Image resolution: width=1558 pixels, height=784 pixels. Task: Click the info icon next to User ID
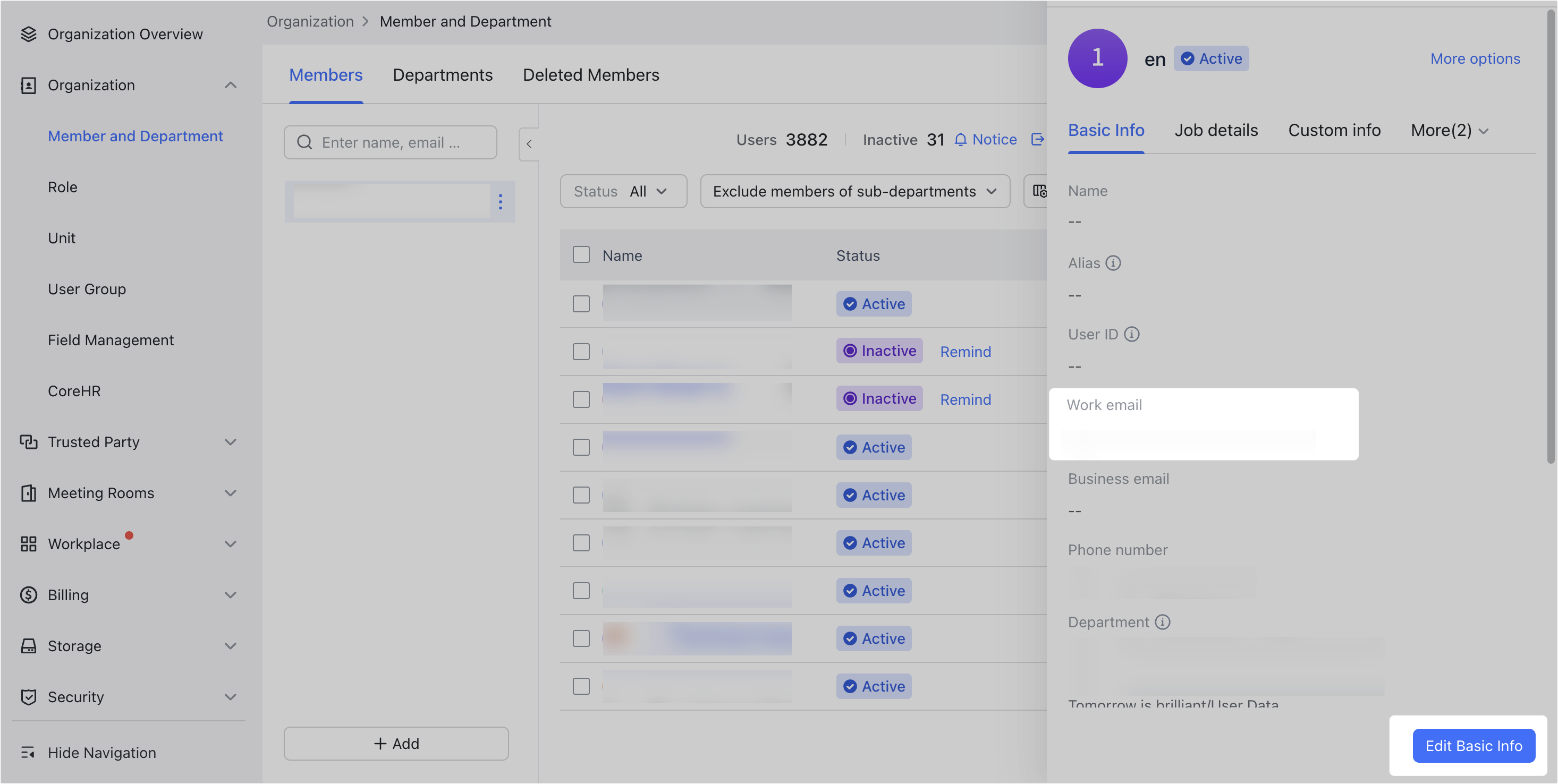coord(1132,334)
